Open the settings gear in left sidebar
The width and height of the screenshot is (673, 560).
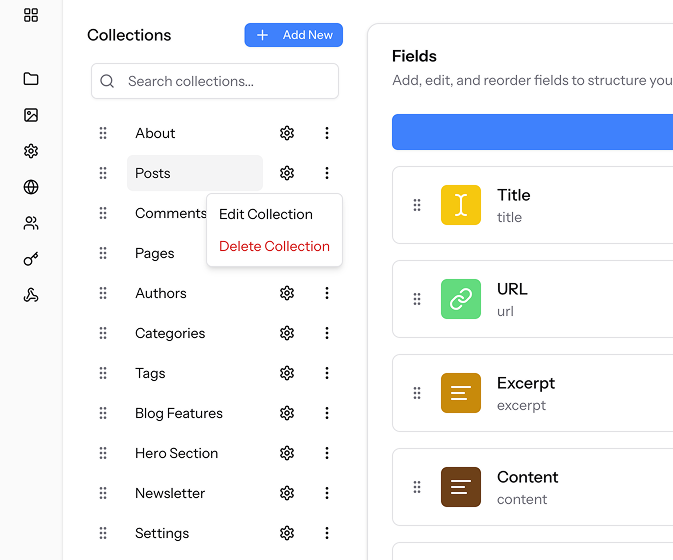(31, 151)
